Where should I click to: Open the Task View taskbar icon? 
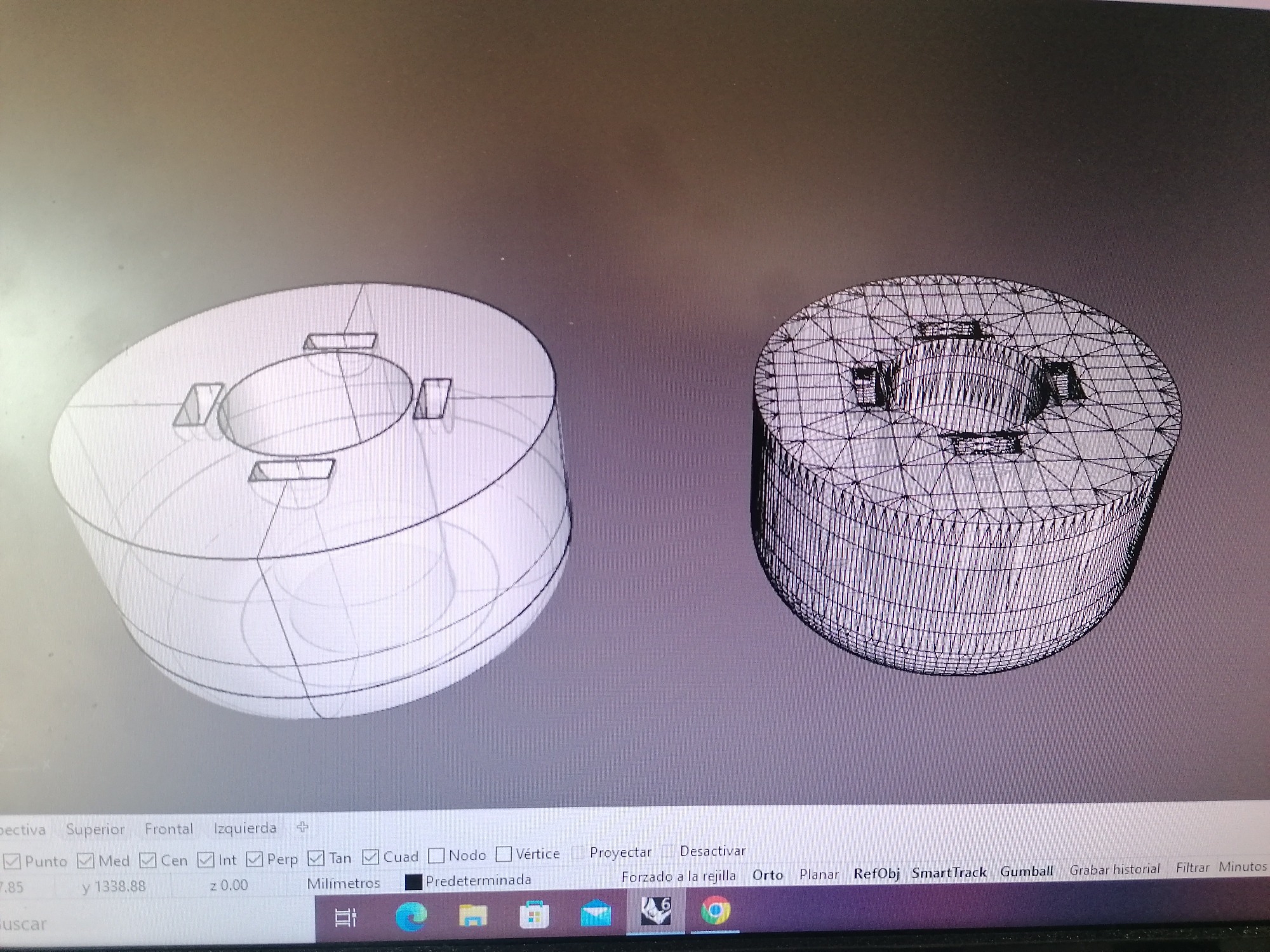(345, 917)
